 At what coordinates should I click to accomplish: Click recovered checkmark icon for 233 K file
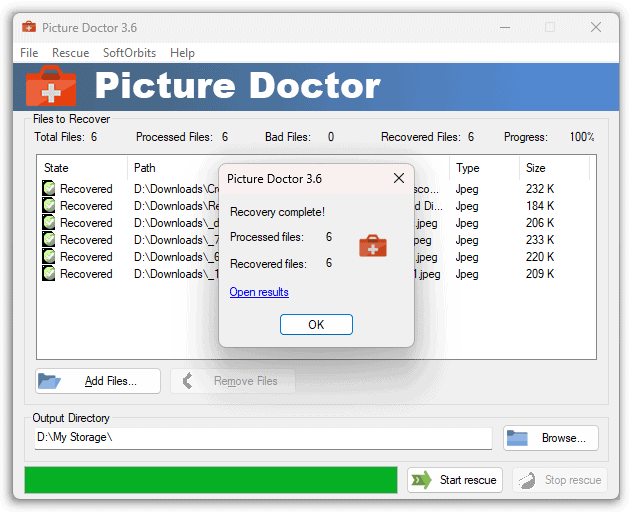49,239
